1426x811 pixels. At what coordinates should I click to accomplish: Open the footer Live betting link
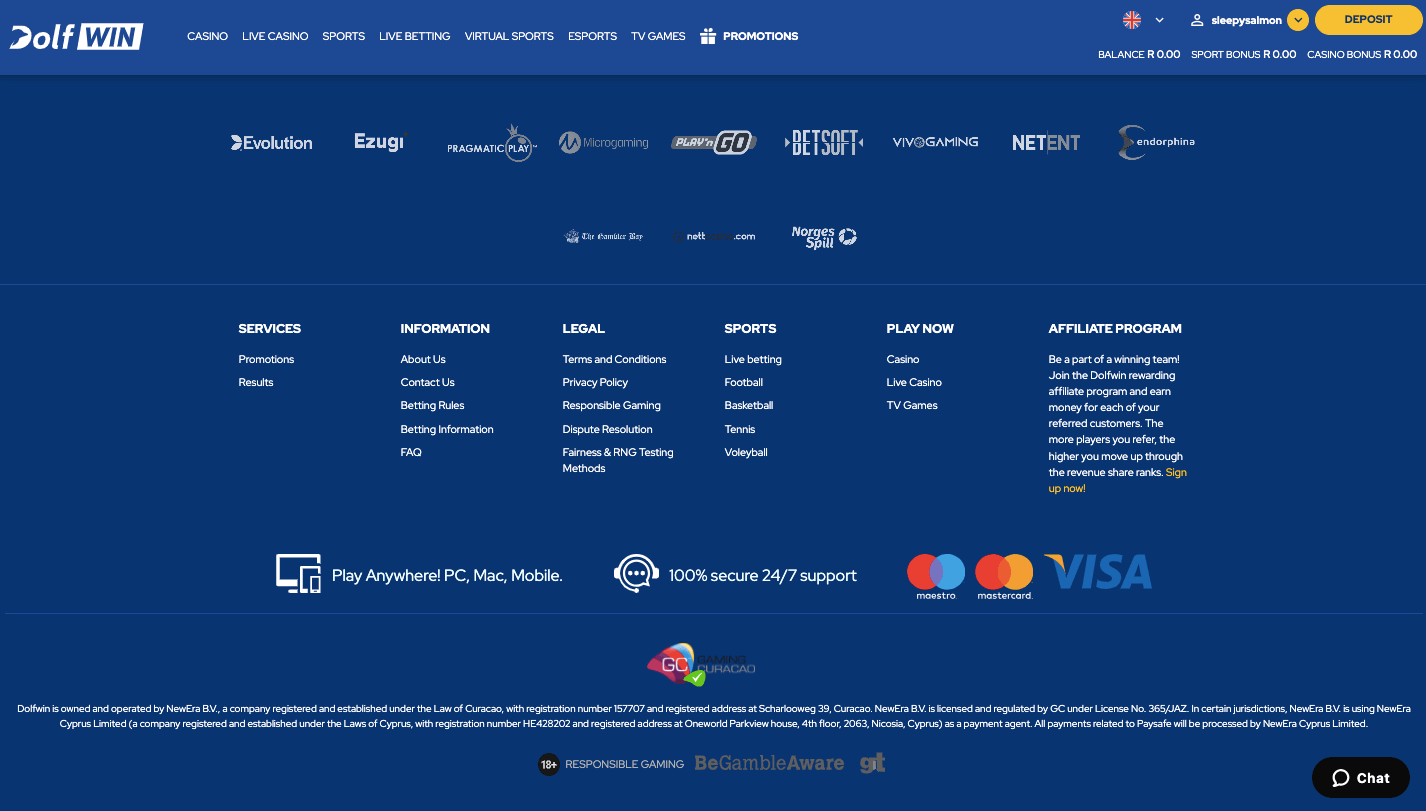coord(753,359)
